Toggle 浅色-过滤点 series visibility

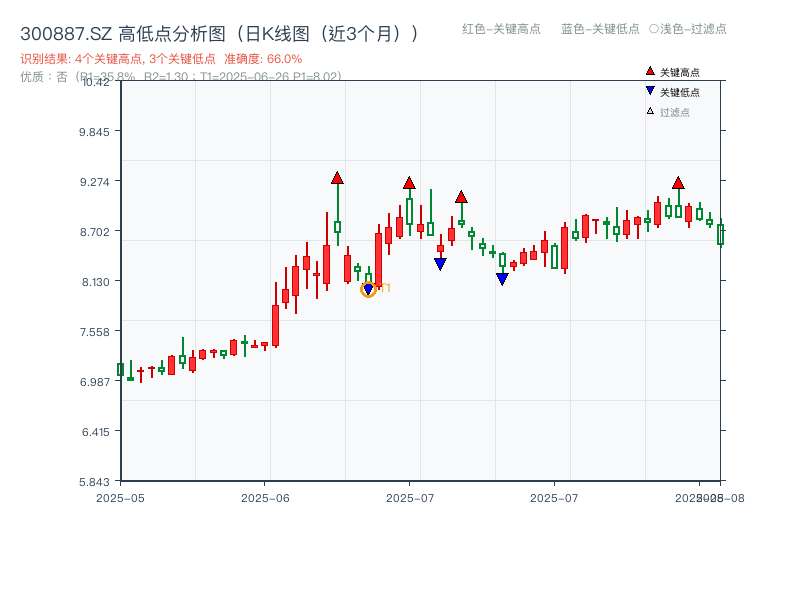[690, 30]
